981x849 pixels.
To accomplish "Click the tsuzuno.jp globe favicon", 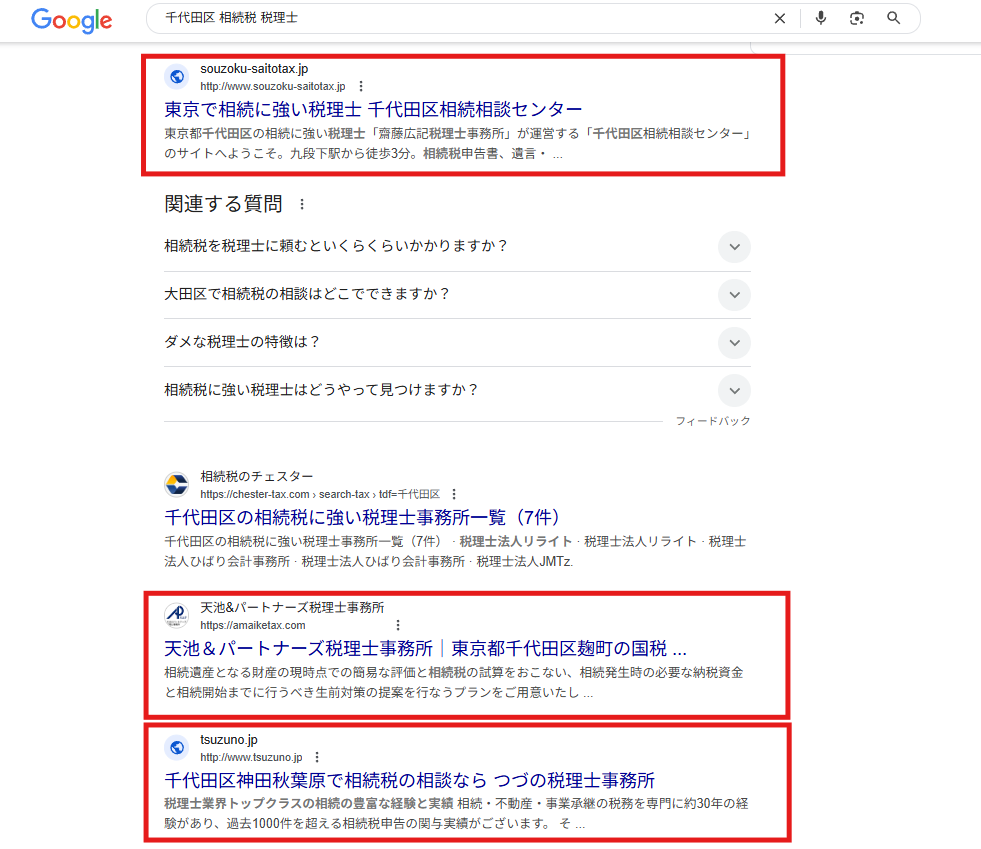I will tap(176, 747).
